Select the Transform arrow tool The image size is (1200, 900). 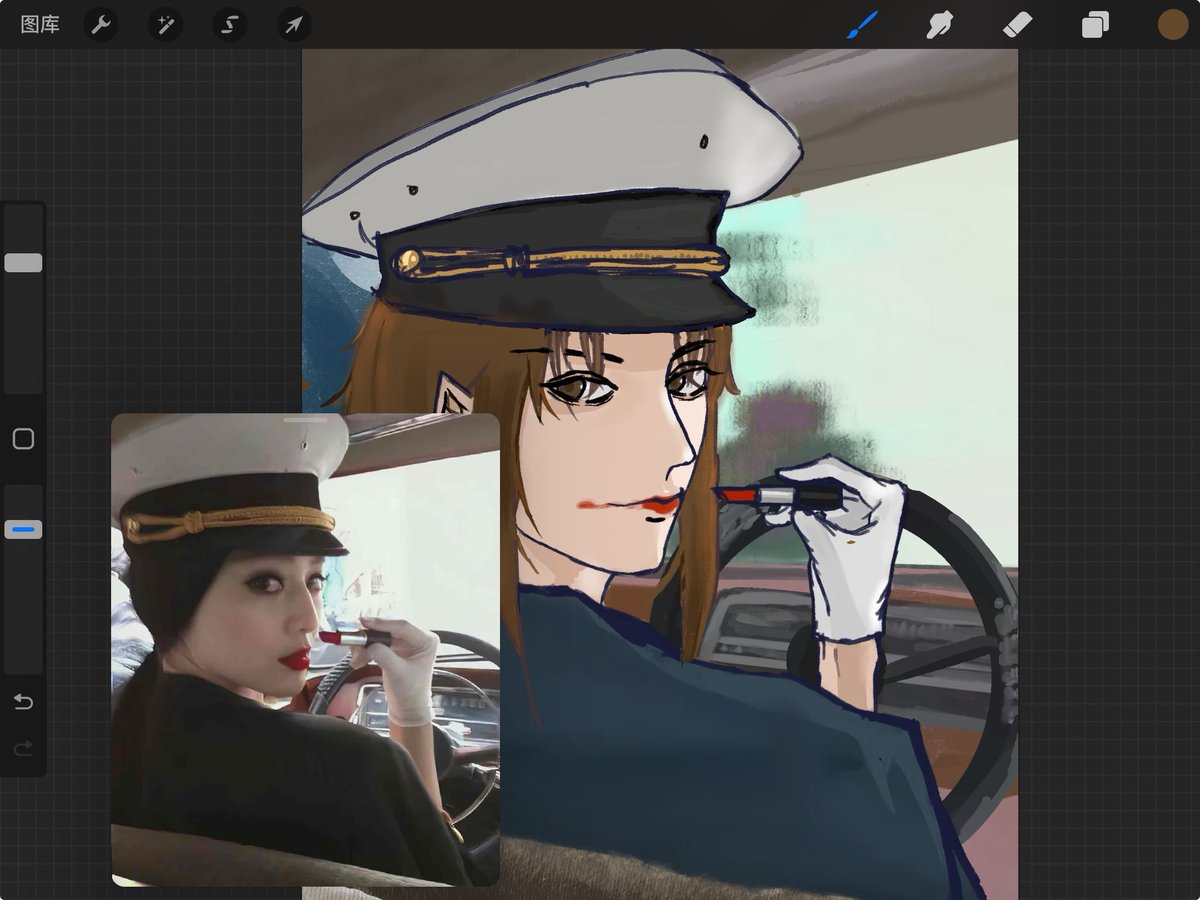(293, 25)
